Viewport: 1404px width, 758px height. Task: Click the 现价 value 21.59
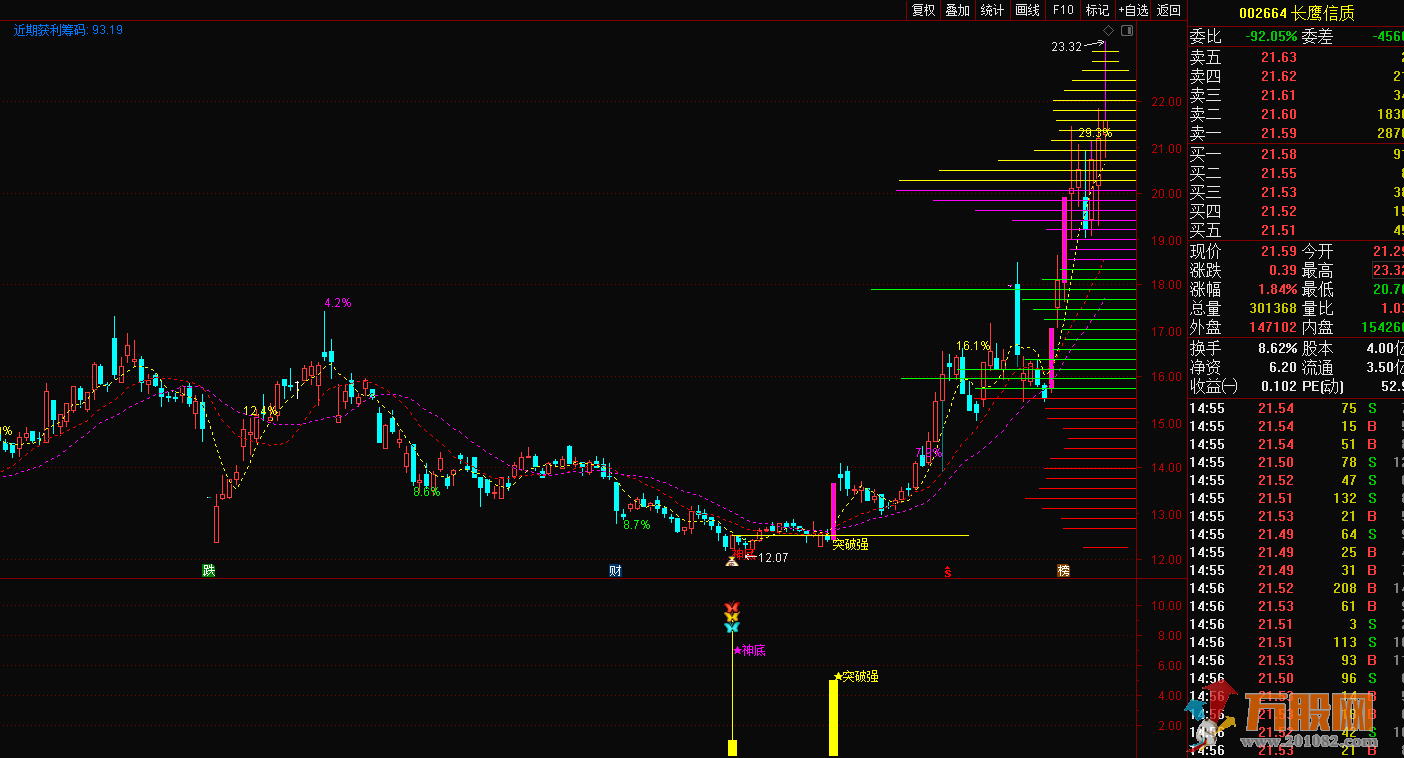(x=1278, y=251)
